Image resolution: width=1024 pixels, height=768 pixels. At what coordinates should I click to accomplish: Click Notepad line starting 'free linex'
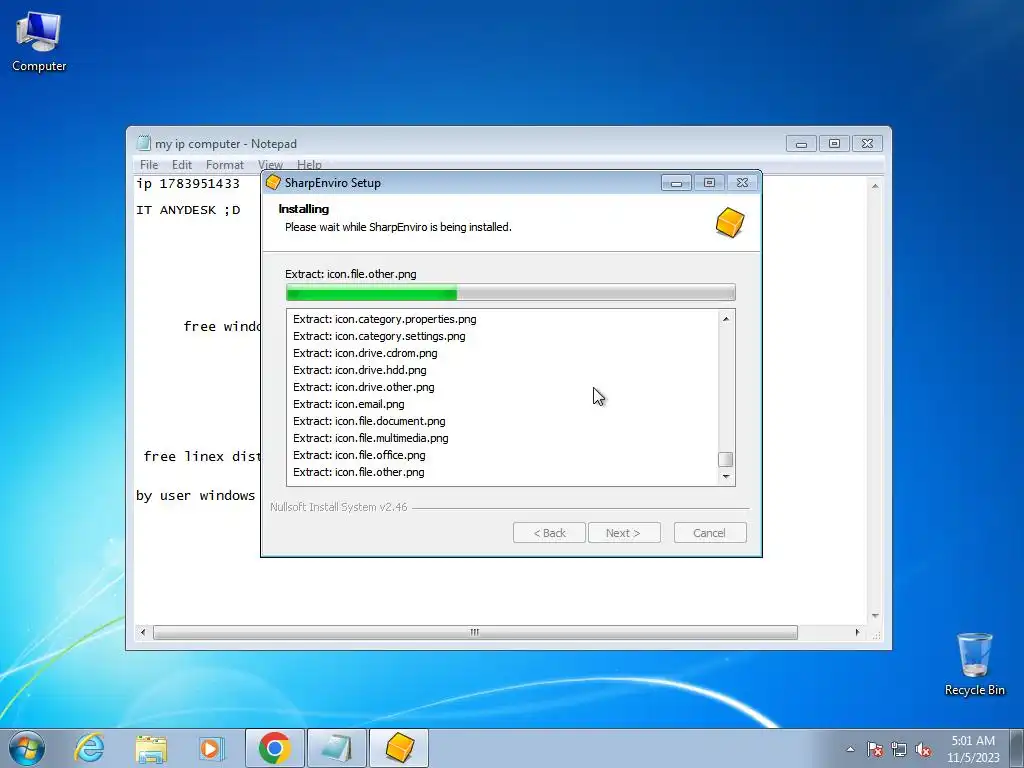[201, 456]
